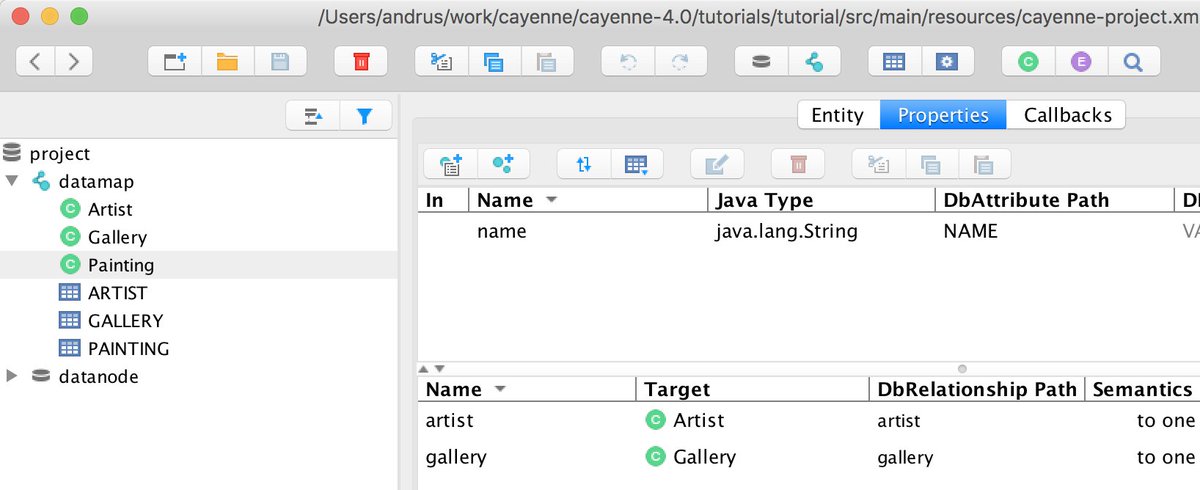1200x490 pixels.
Task: Click the NAME DbAttribute path cell
Action: 1054,231
